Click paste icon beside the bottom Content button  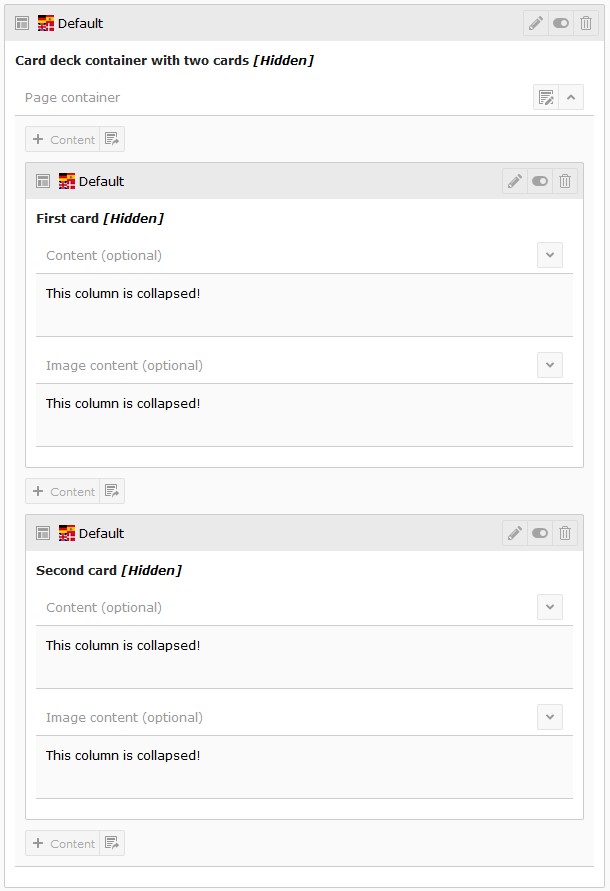pos(112,843)
